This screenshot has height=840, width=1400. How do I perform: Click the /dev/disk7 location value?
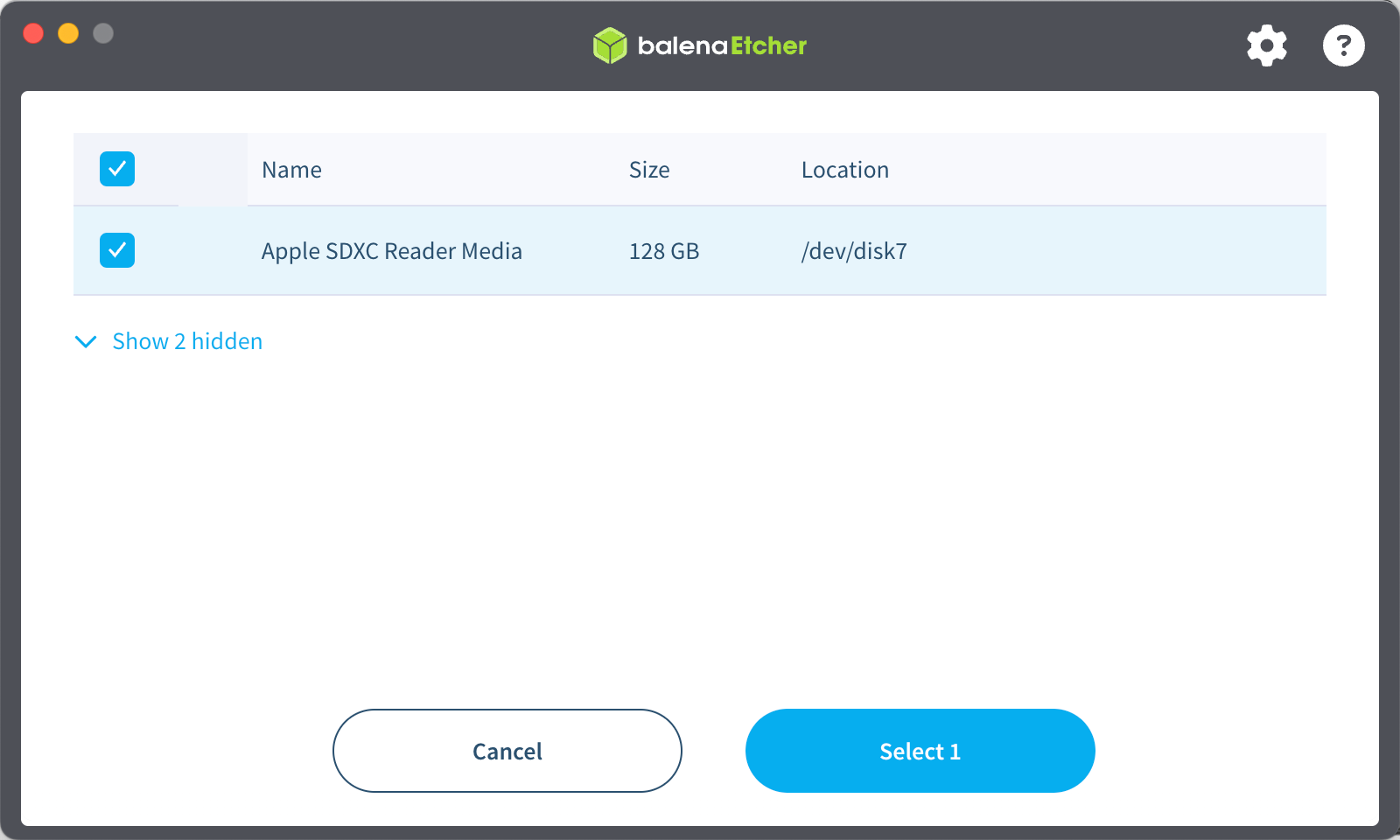click(854, 251)
